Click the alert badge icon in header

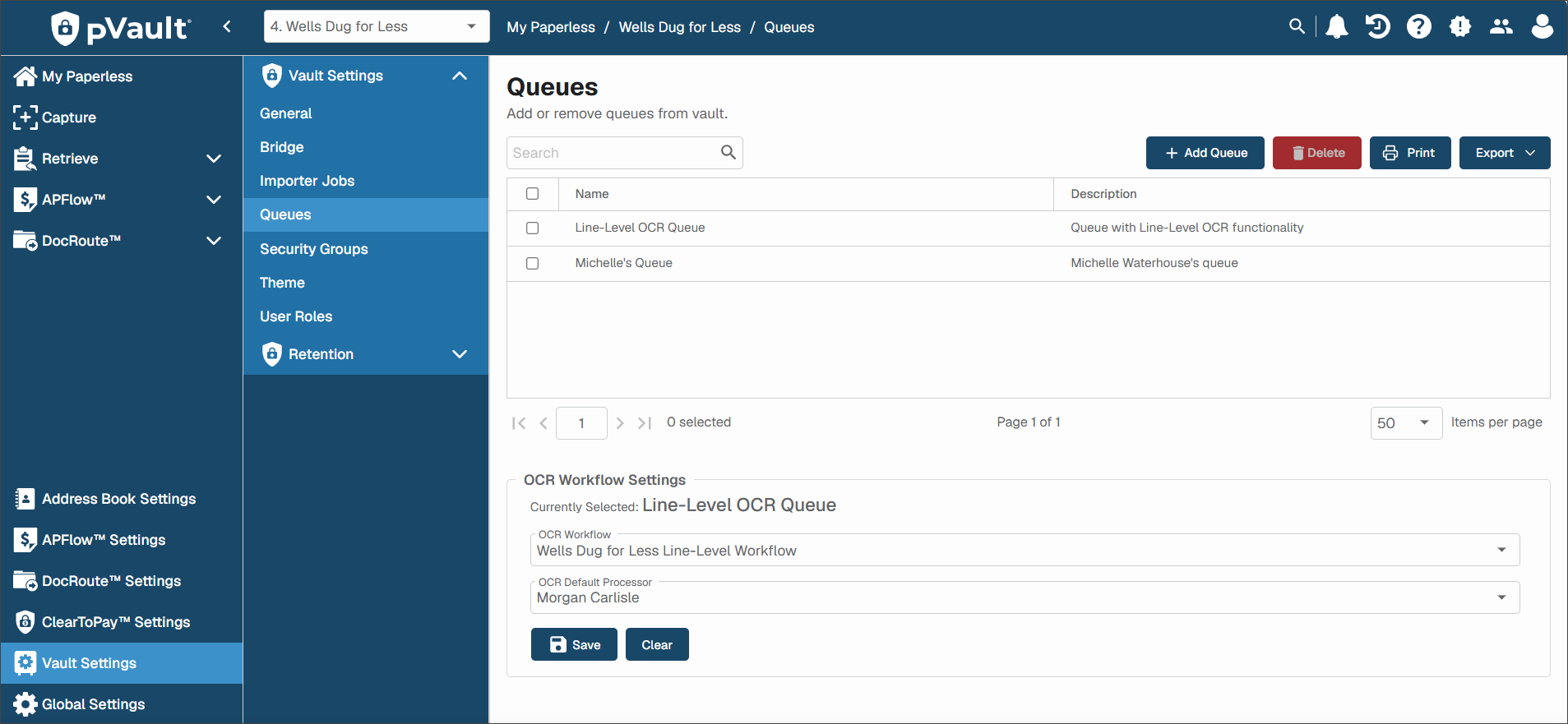(x=1460, y=26)
